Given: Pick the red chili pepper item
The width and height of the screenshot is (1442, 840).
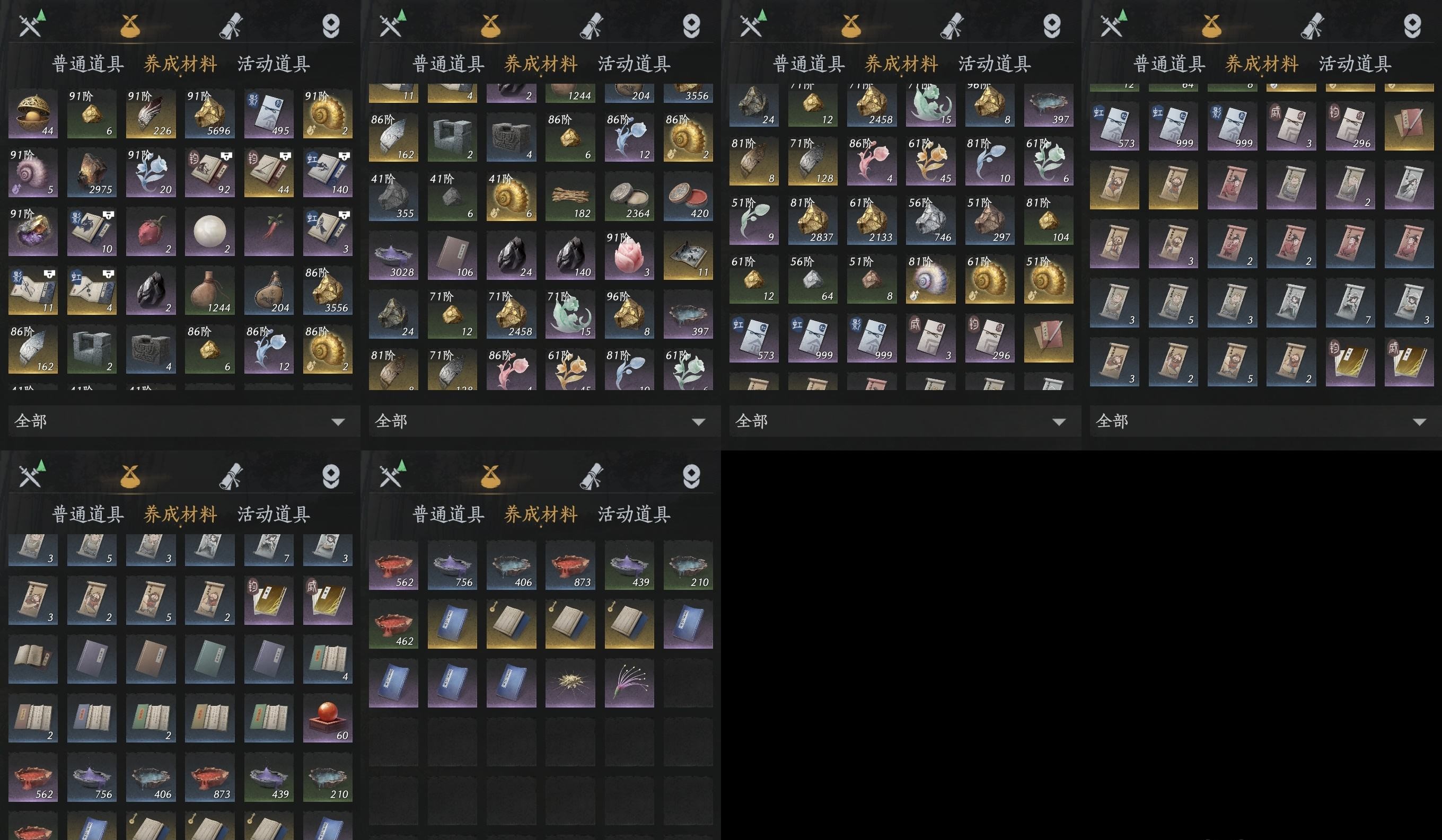Looking at the screenshot, I should coord(268,231).
